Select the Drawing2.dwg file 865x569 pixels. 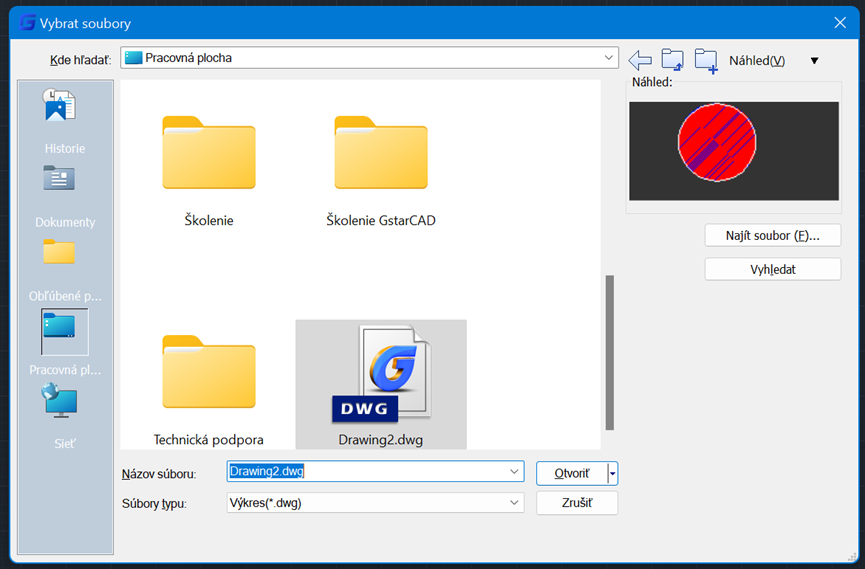pos(381,385)
